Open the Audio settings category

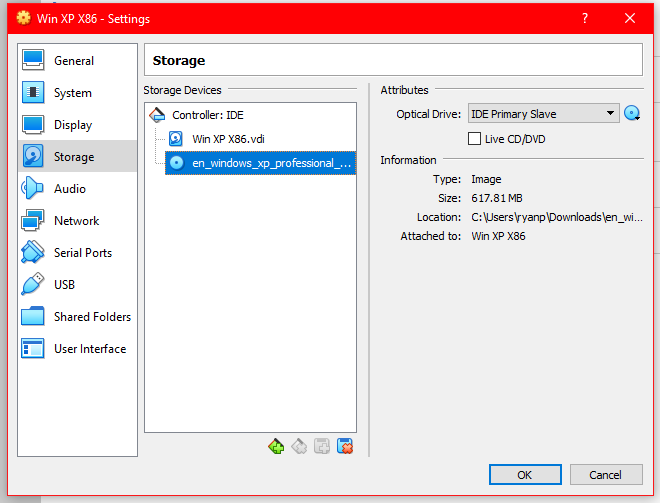[x=77, y=189]
